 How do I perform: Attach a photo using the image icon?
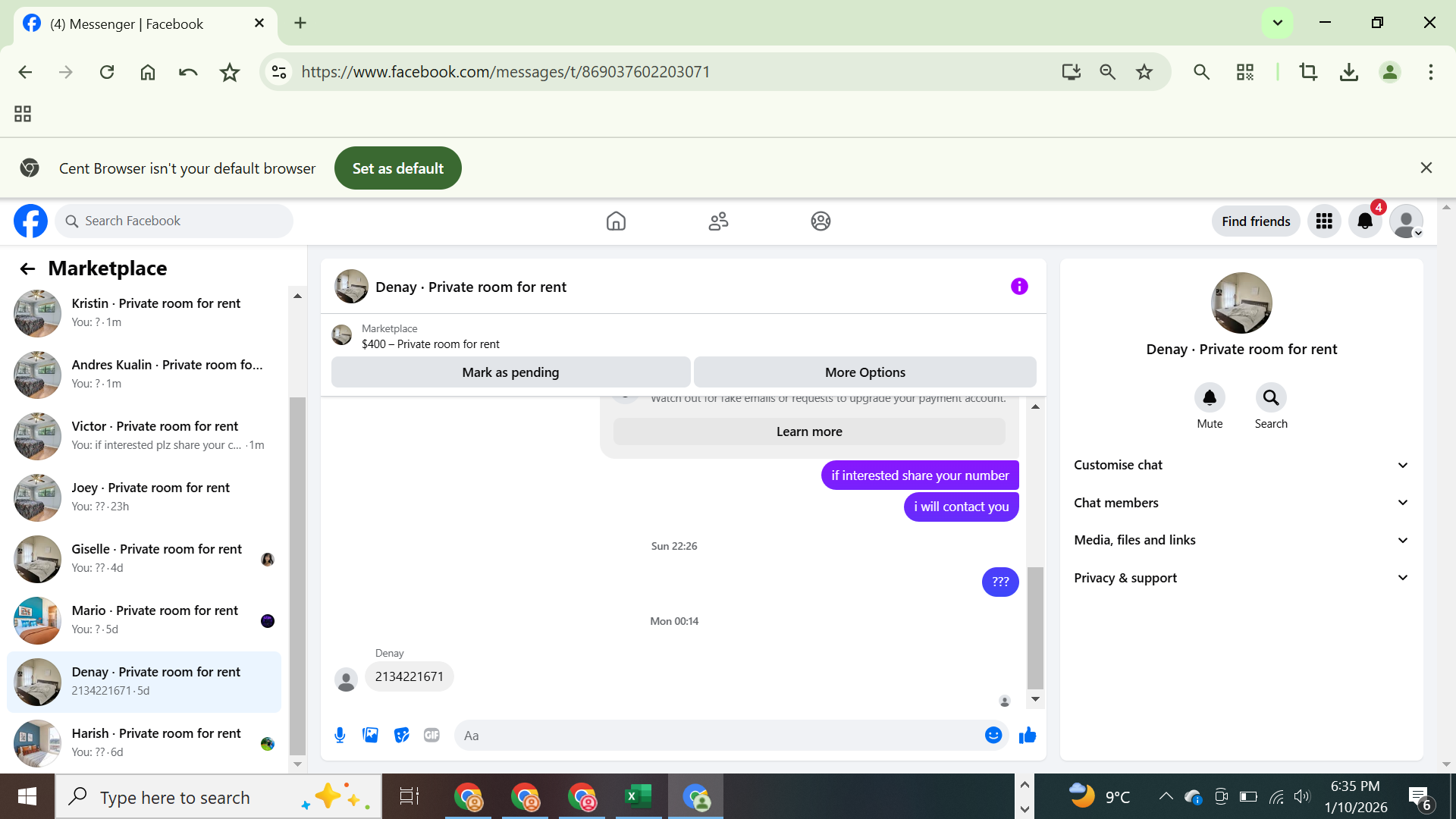pos(370,735)
